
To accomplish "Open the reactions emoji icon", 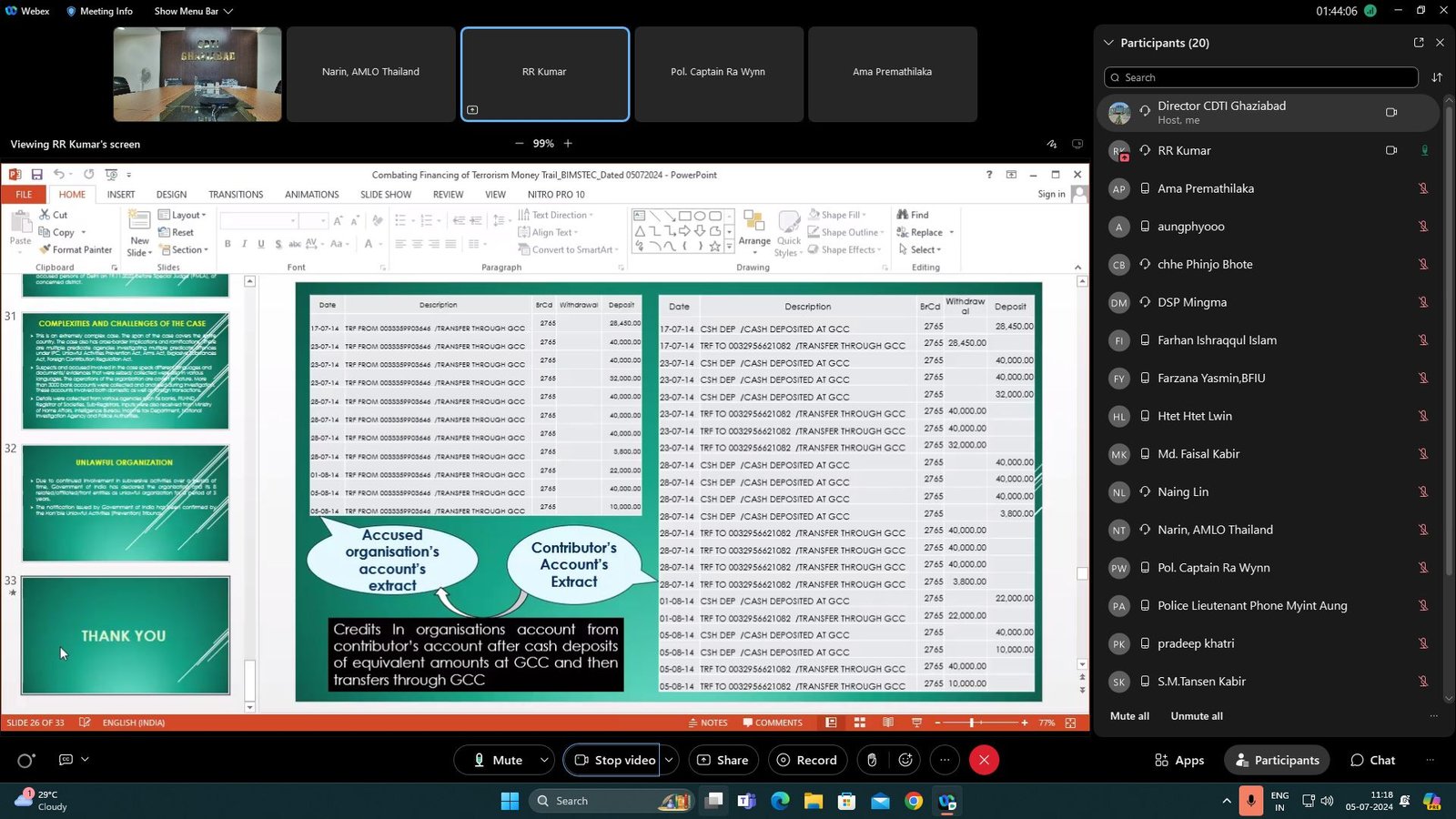I will 905,760.
